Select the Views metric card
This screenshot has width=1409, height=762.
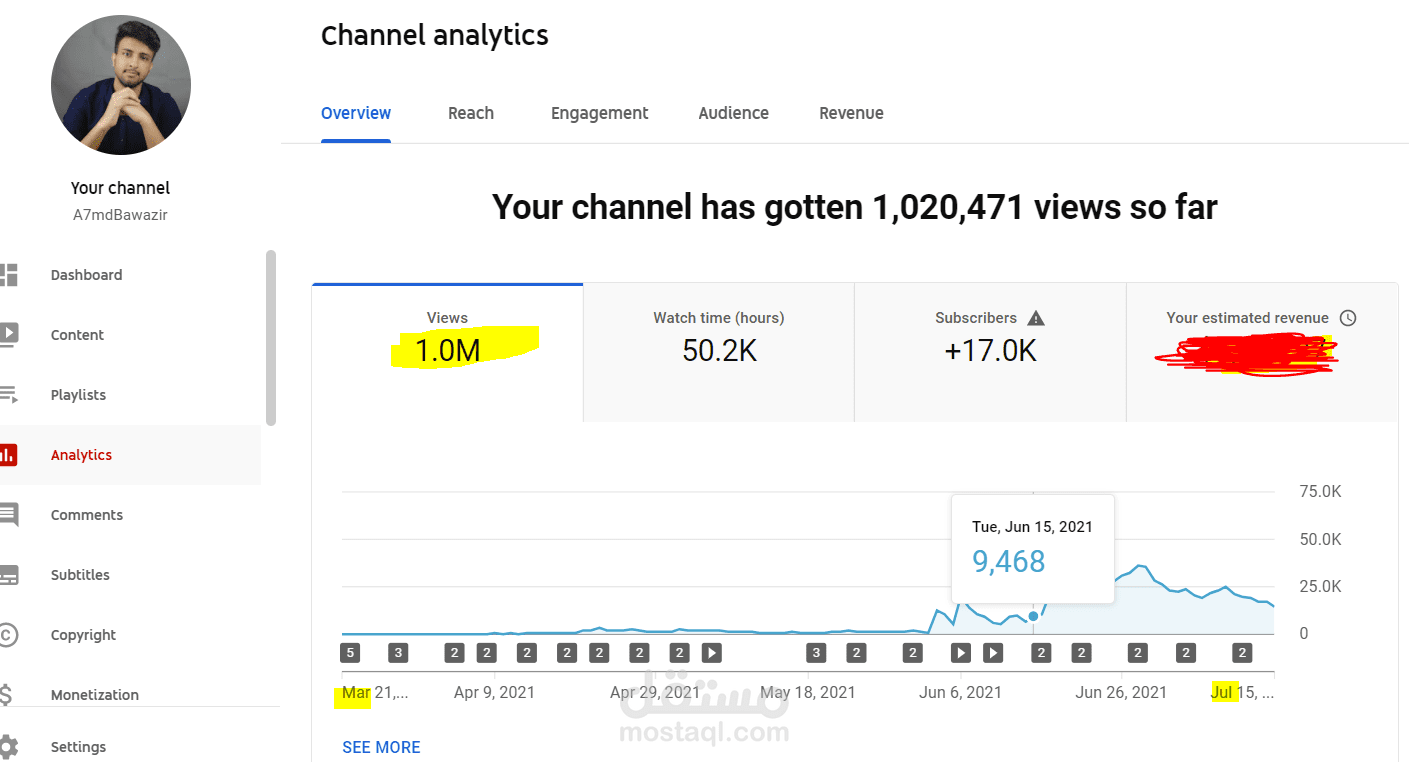pyautogui.click(x=447, y=352)
